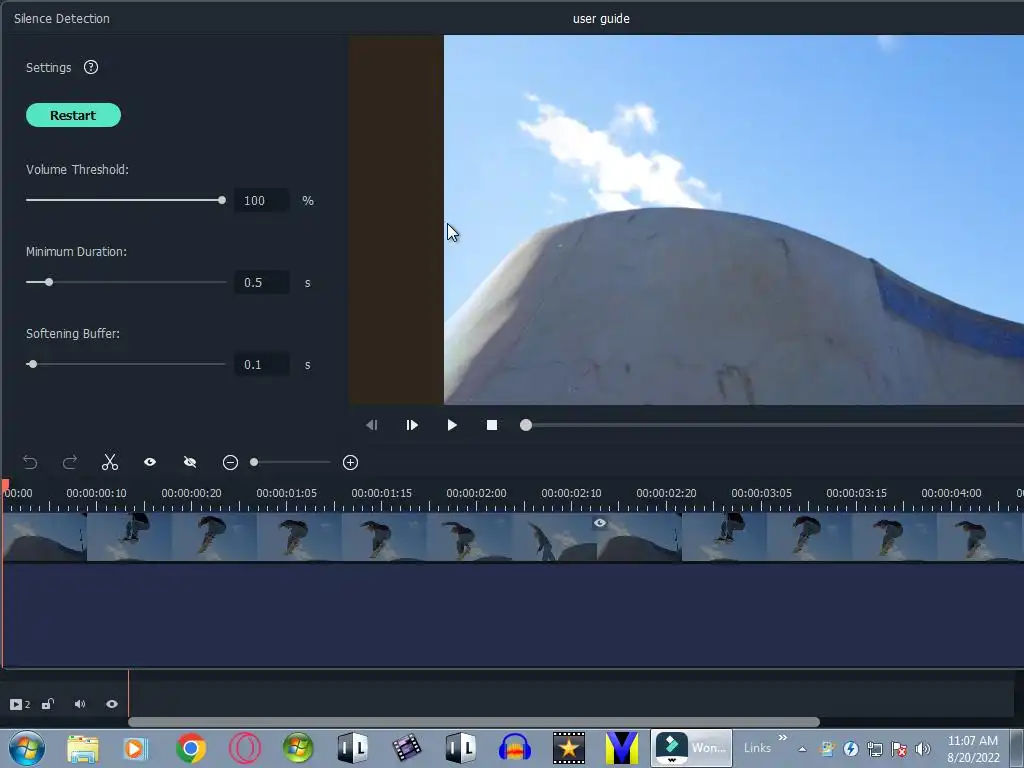1024x768 pixels.
Task: Click the red playhead at timeline start
Action: tap(5, 485)
